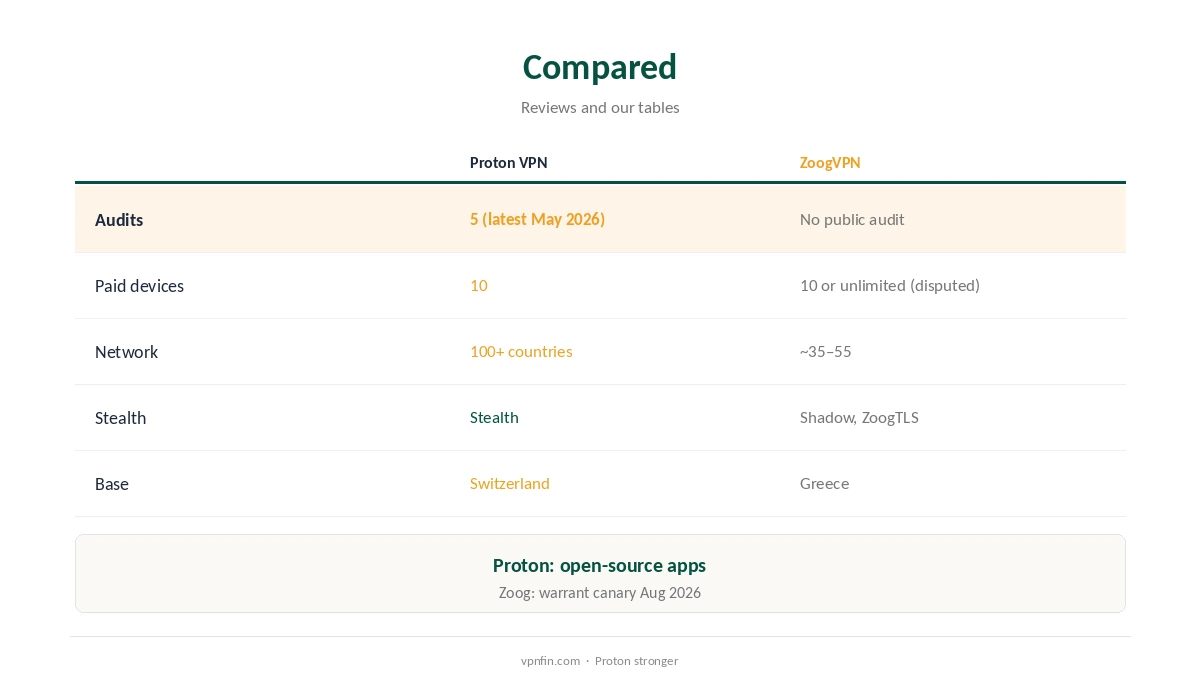Click the 'No public audit' cell
The height and width of the screenshot is (680, 1200).
coord(852,219)
